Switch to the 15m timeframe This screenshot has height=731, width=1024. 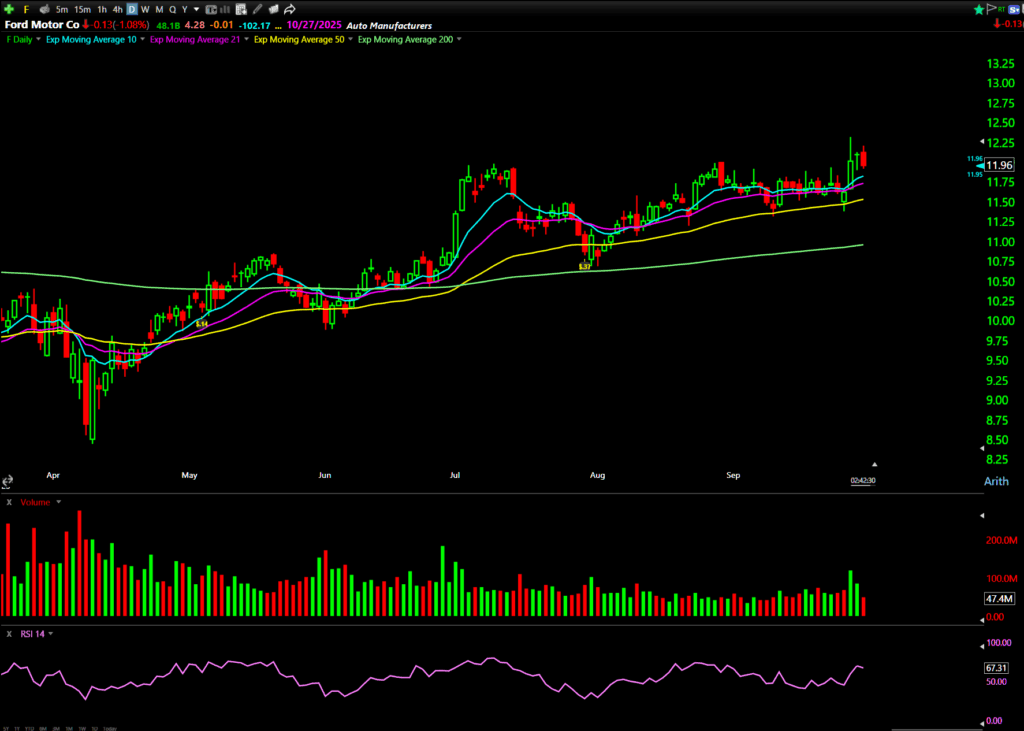[82, 9]
